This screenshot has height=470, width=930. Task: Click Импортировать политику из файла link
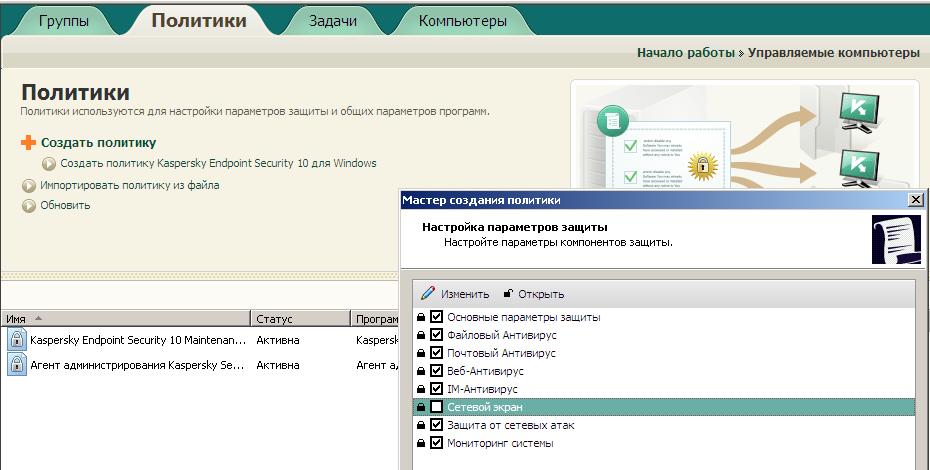[x=129, y=185]
